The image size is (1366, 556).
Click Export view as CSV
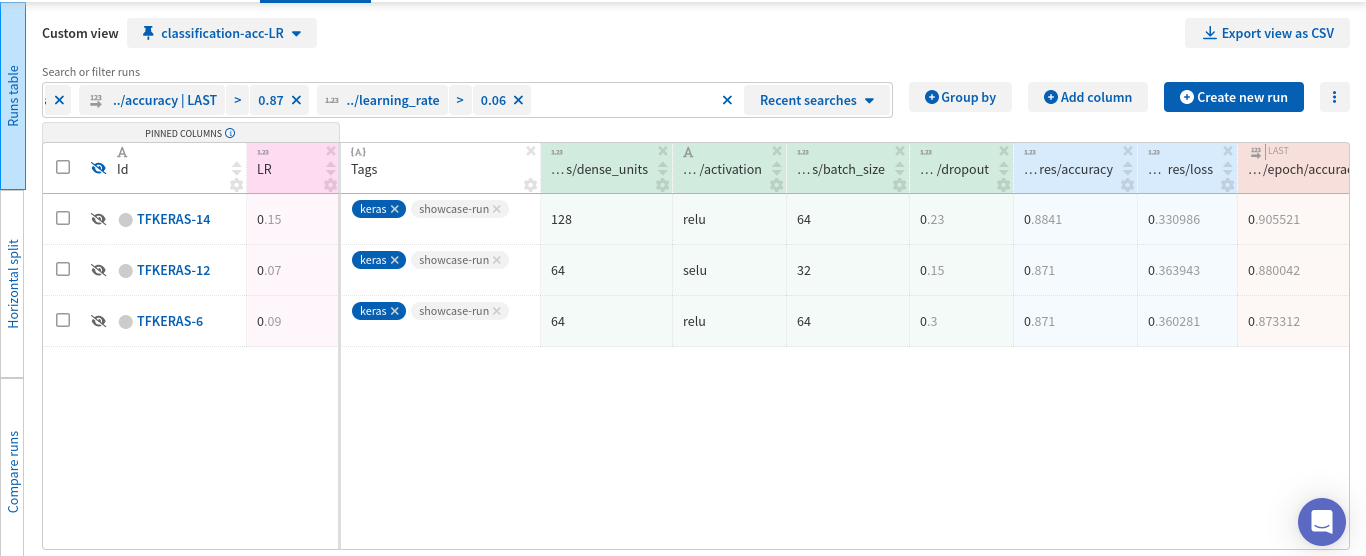1268,33
